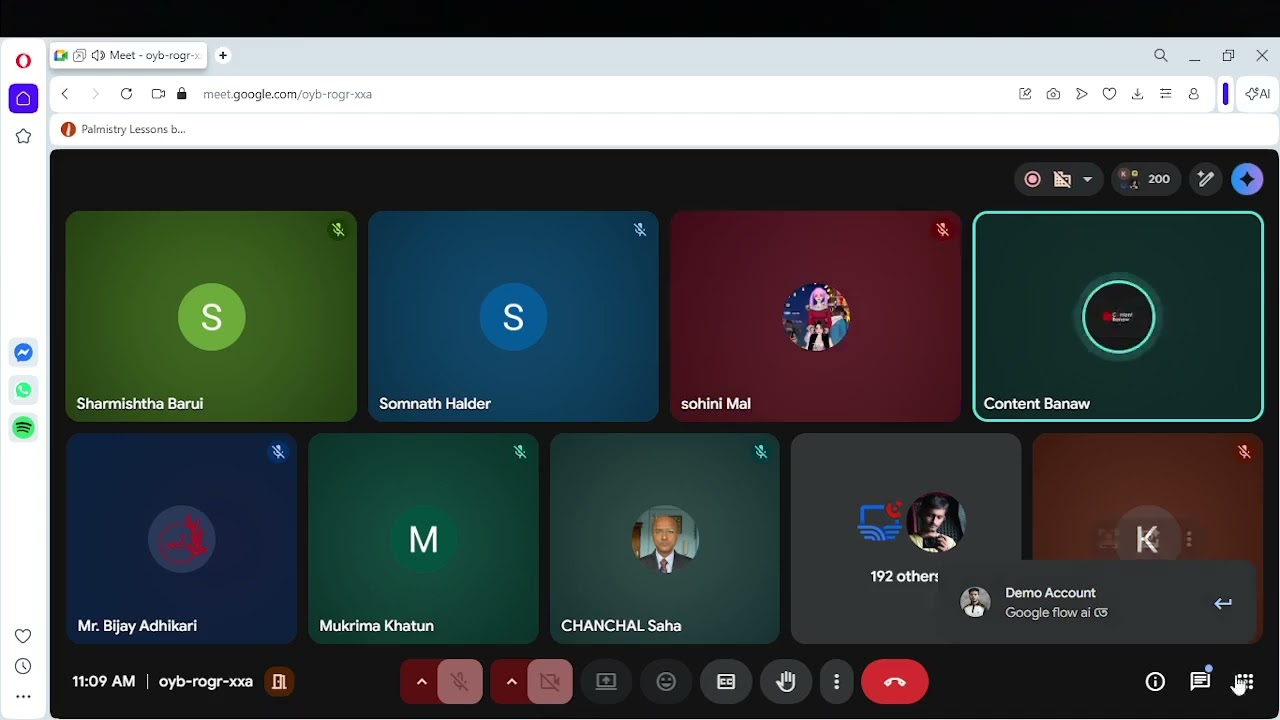Toggle the crossed-out grid icon in top bar
Viewport: 1280px width, 720px height.
[x=1063, y=179]
